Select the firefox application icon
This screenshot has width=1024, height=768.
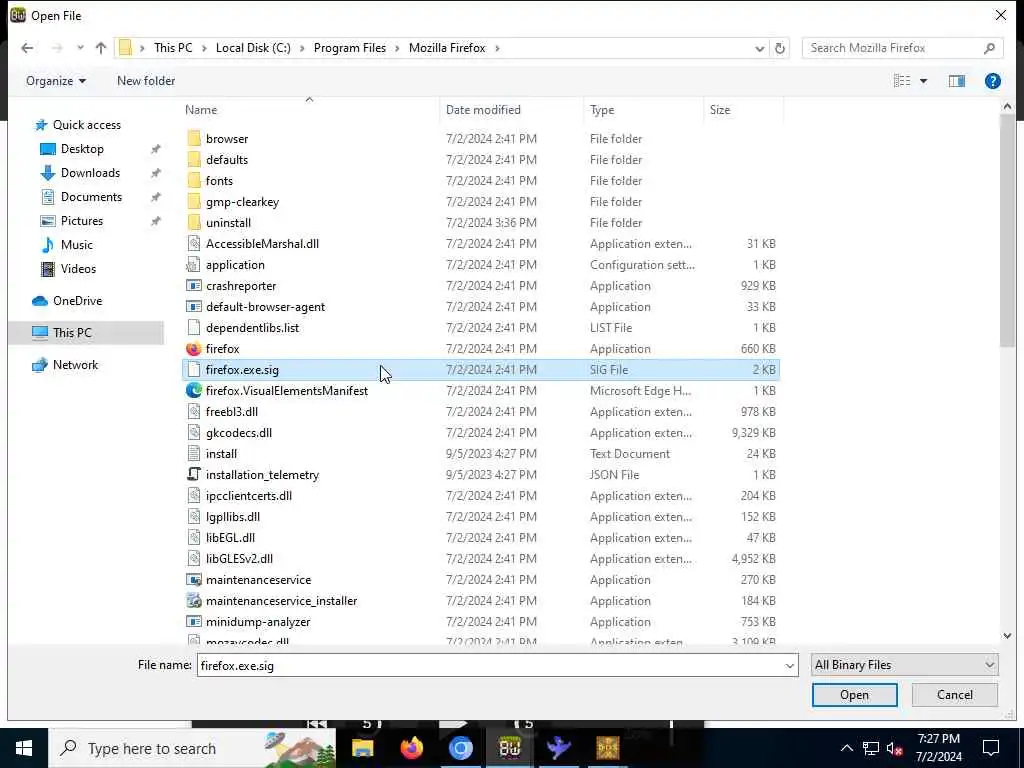pyautogui.click(x=193, y=349)
